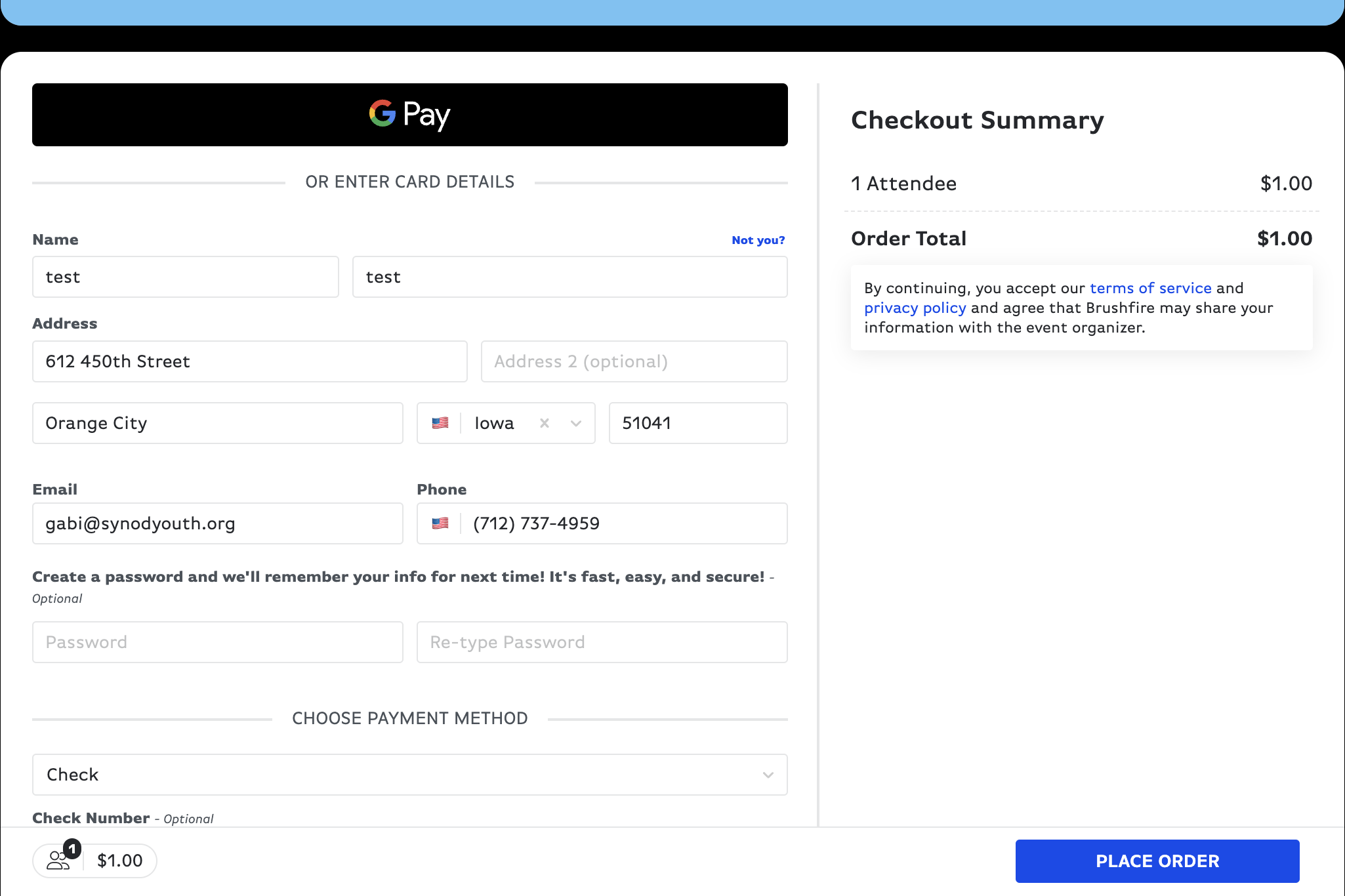The image size is (1345, 896).
Task: Click the 'Checkout Summary' heading
Action: [978, 120]
